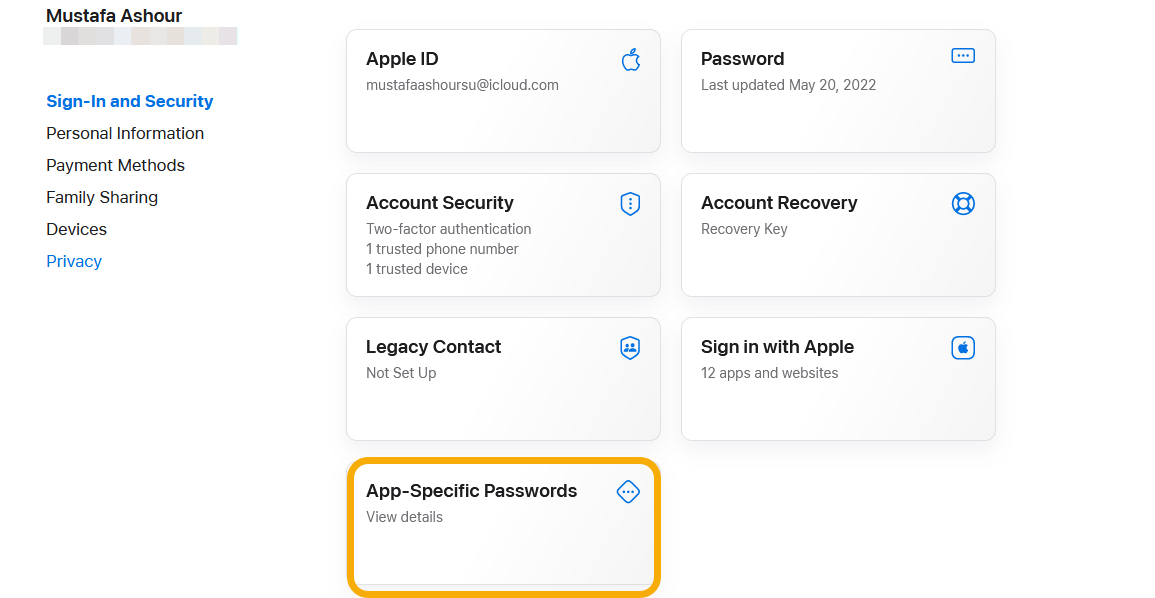
Task: Open the Password card showing last update
Action: point(838,91)
